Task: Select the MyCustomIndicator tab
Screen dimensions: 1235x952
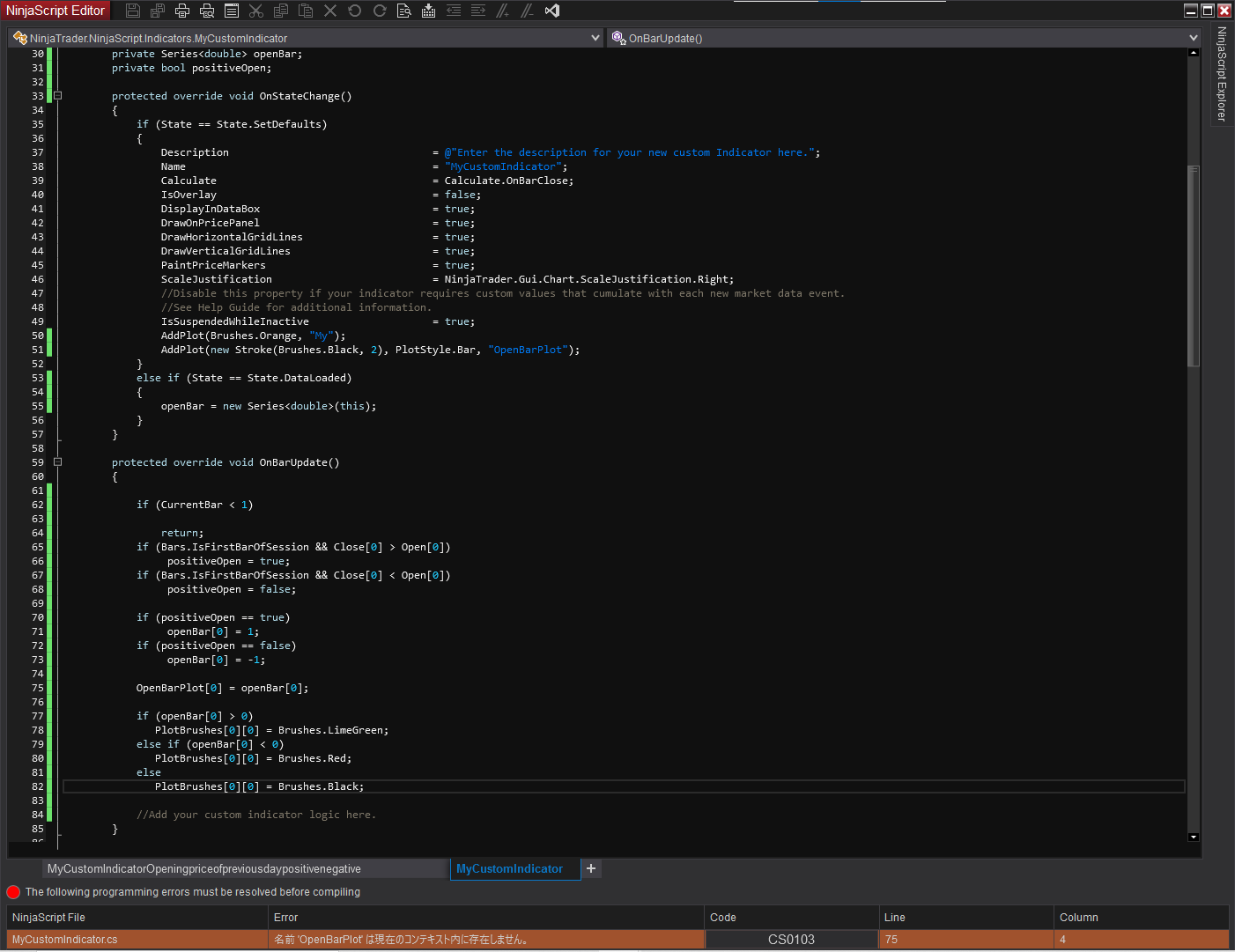Action: 509,869
